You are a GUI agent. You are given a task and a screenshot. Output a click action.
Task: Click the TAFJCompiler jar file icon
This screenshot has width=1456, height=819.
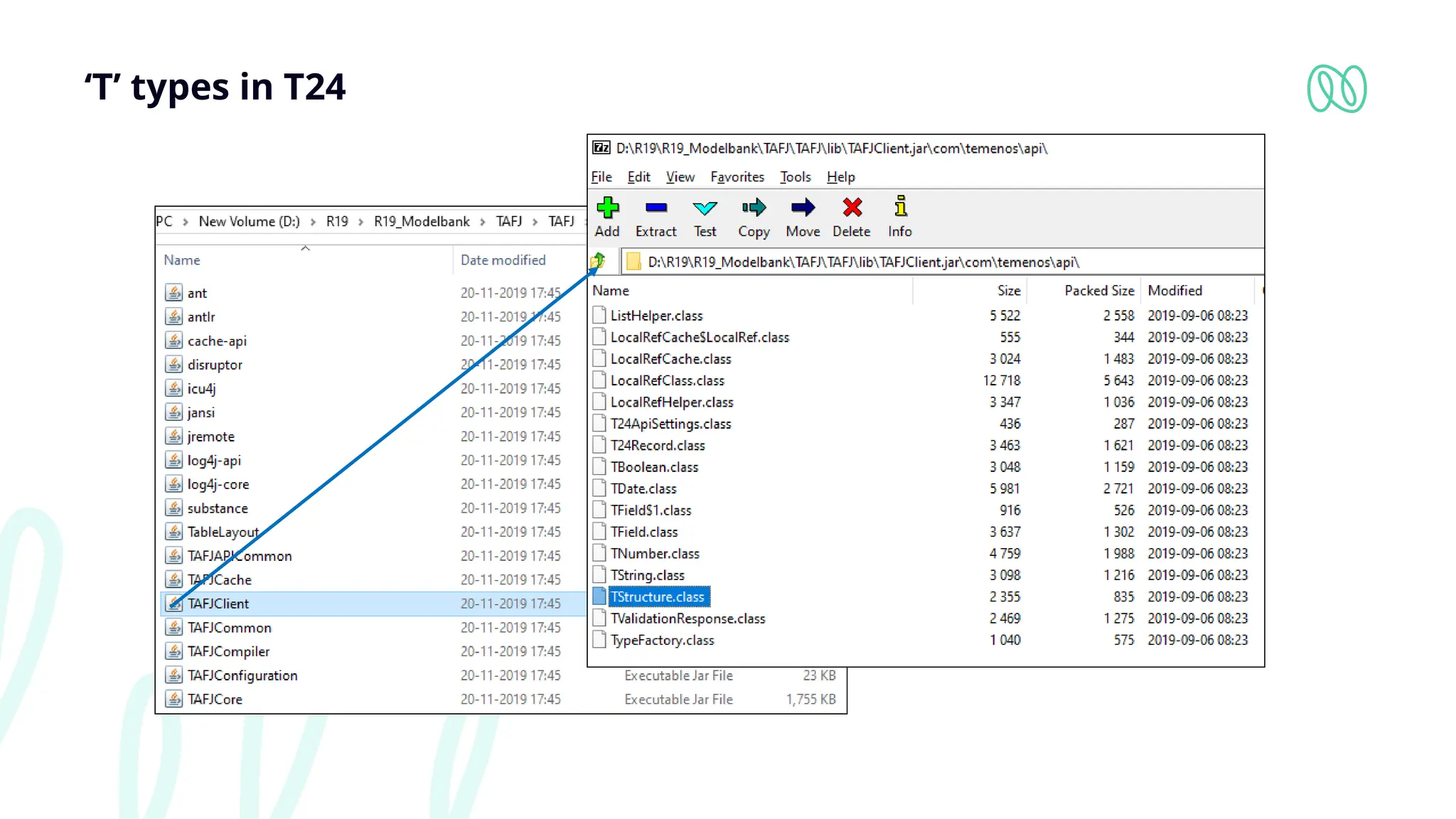[173, 651]
